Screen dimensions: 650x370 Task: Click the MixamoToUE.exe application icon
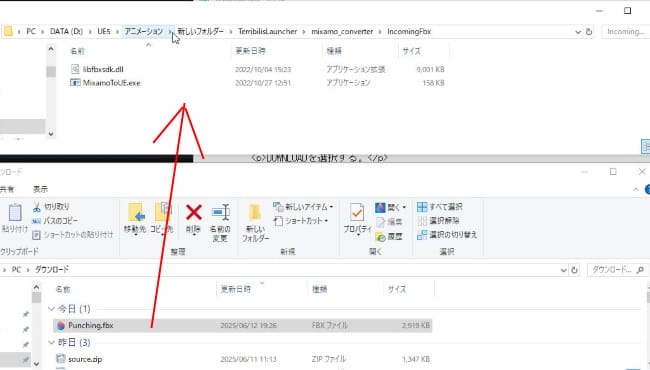75,83
